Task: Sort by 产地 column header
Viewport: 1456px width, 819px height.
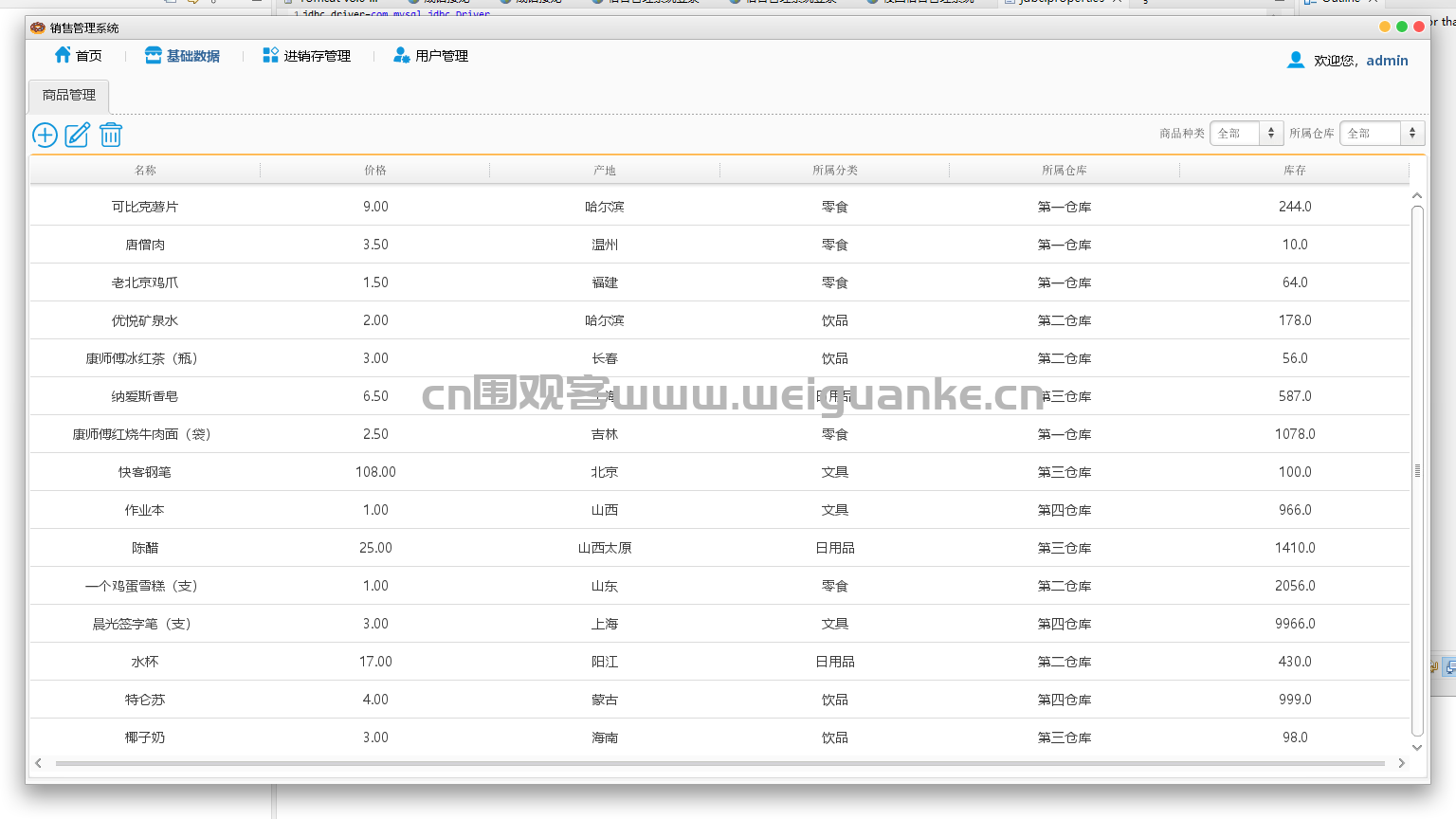Action: tap(605, 171)
